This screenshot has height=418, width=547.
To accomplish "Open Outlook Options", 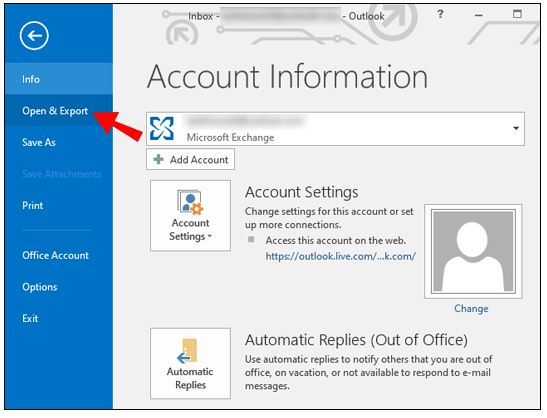I will 39,287.
